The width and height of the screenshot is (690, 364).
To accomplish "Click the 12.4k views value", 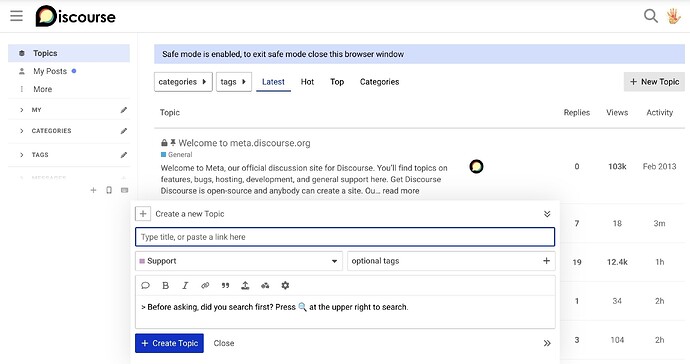I will pos(617,262).
